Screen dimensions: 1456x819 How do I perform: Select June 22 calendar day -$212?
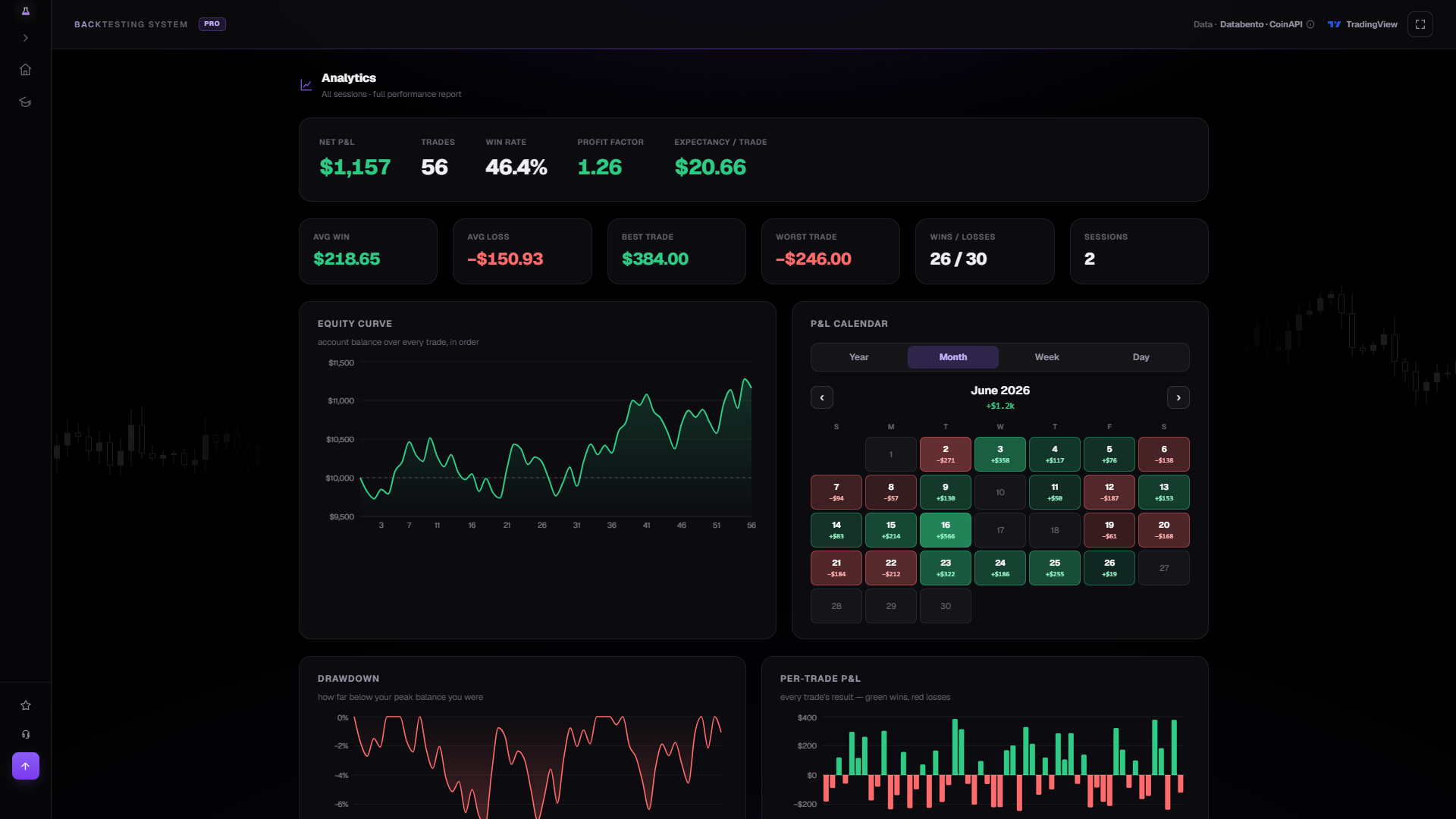(891, 568)
